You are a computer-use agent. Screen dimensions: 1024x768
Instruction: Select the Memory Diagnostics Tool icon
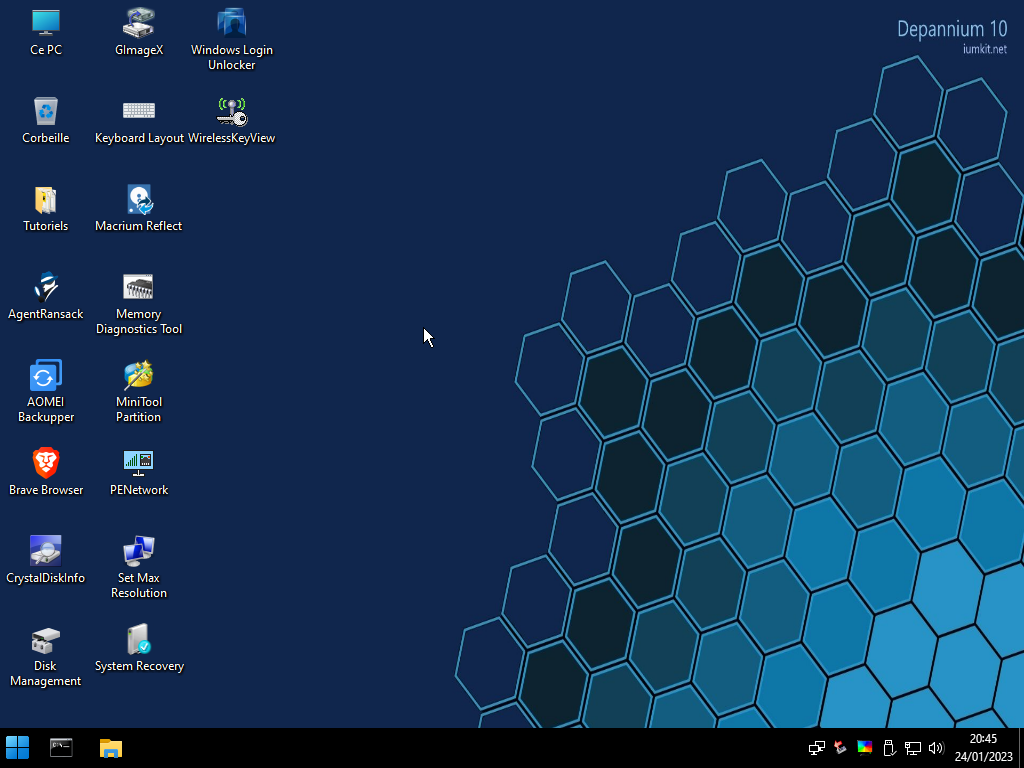pos(138,304)
